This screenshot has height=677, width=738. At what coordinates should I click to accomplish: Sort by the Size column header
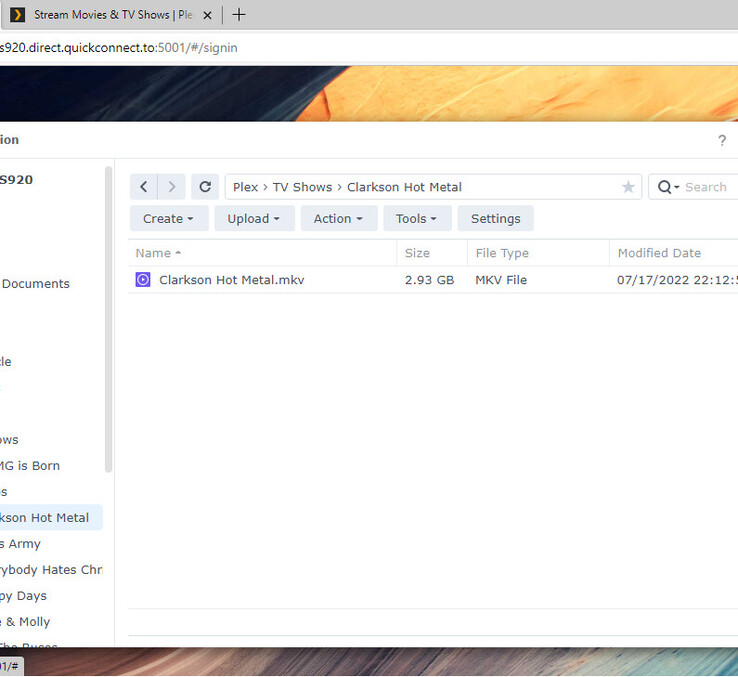coord(432,253)
